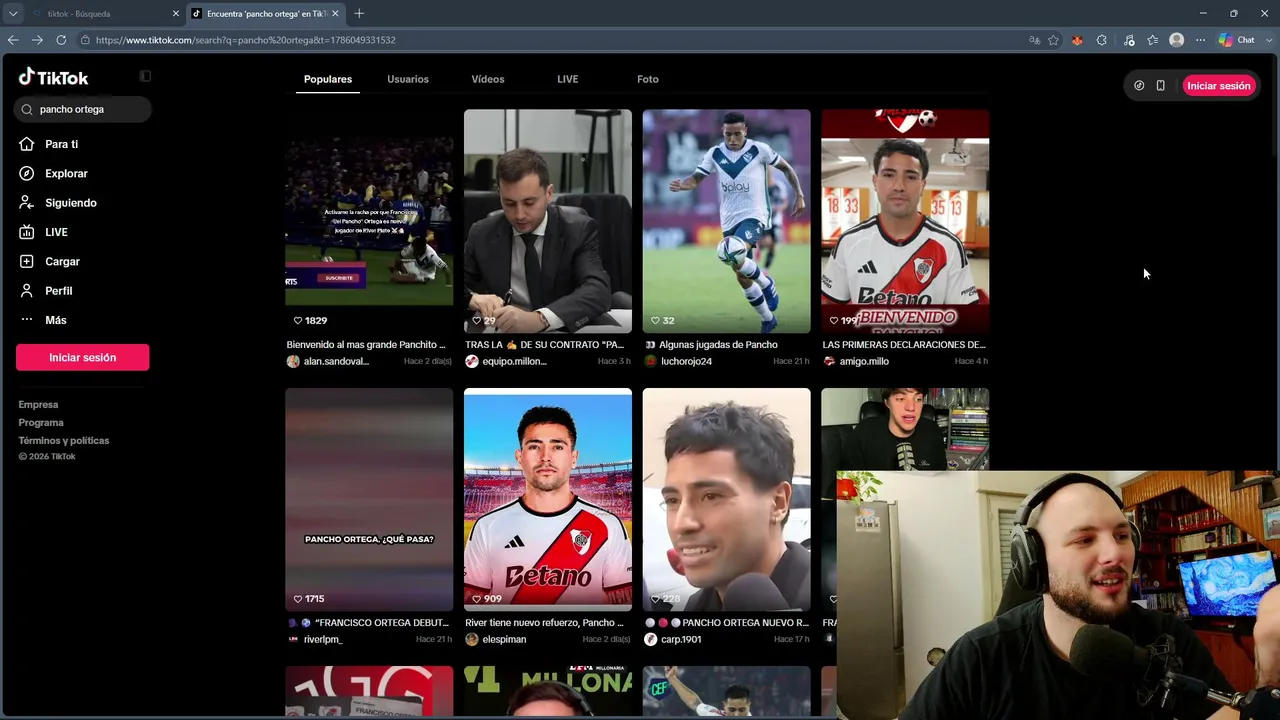The height and width of the screenshot is (720, 1280).
Task: Expand the tab list dropdown arrow
Action: click(x=13, y=14)
